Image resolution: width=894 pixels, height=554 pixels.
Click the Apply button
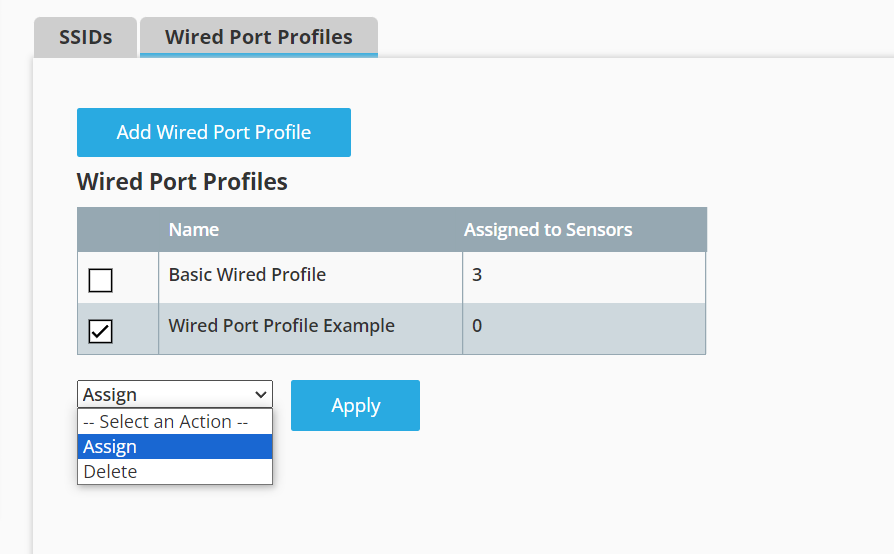point(355,405)
